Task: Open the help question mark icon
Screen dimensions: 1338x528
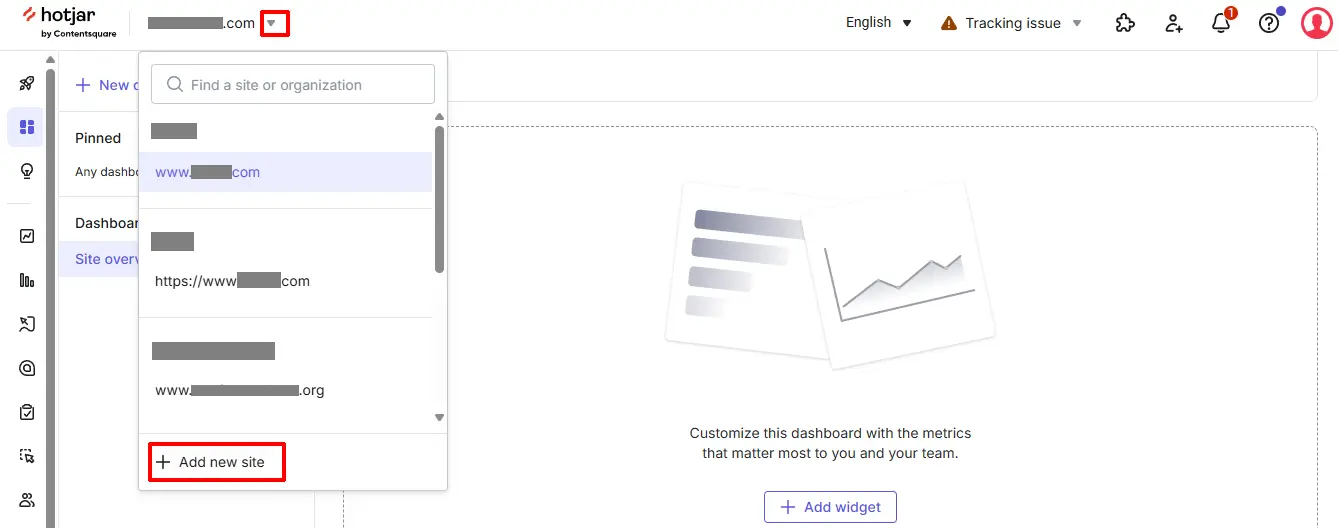Action: click(x=1269, y=23)
